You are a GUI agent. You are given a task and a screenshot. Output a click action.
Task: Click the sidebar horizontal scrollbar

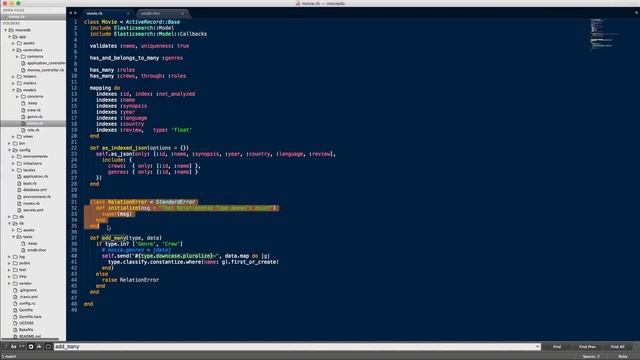pyautogui.click(x=30, y=339)
